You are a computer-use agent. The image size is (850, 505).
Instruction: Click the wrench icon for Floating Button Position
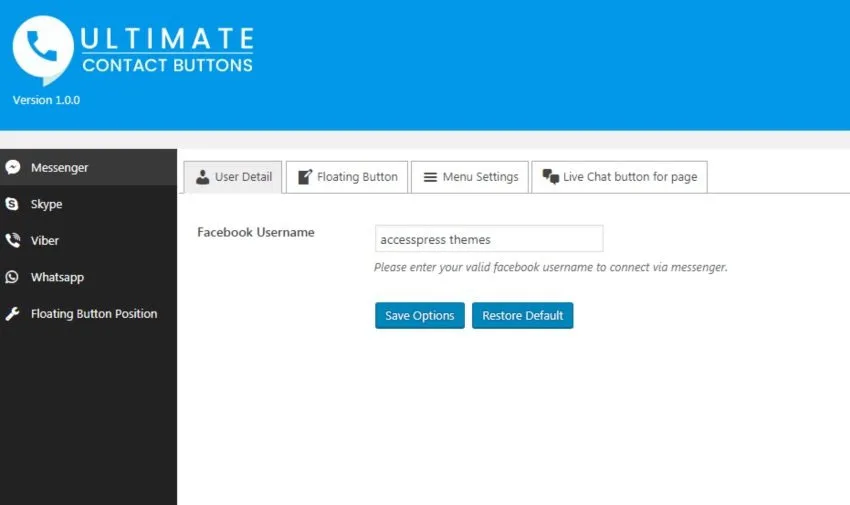tap(12, 314)
